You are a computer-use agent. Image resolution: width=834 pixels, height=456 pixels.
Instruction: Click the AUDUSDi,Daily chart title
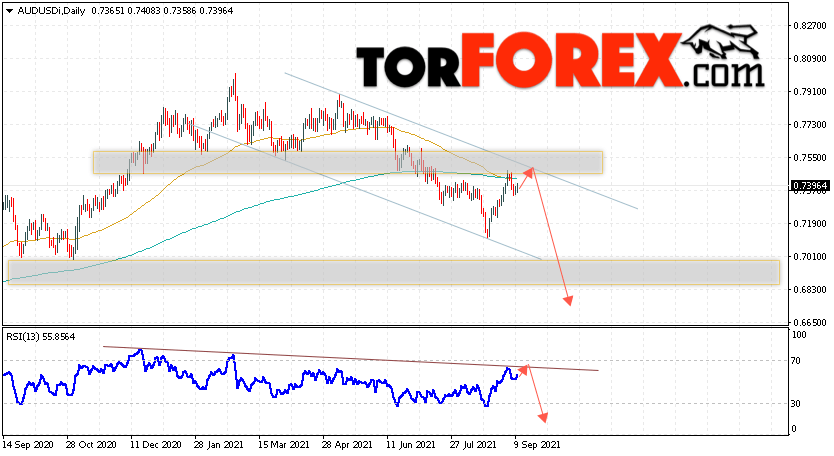[x=51, y=11]
